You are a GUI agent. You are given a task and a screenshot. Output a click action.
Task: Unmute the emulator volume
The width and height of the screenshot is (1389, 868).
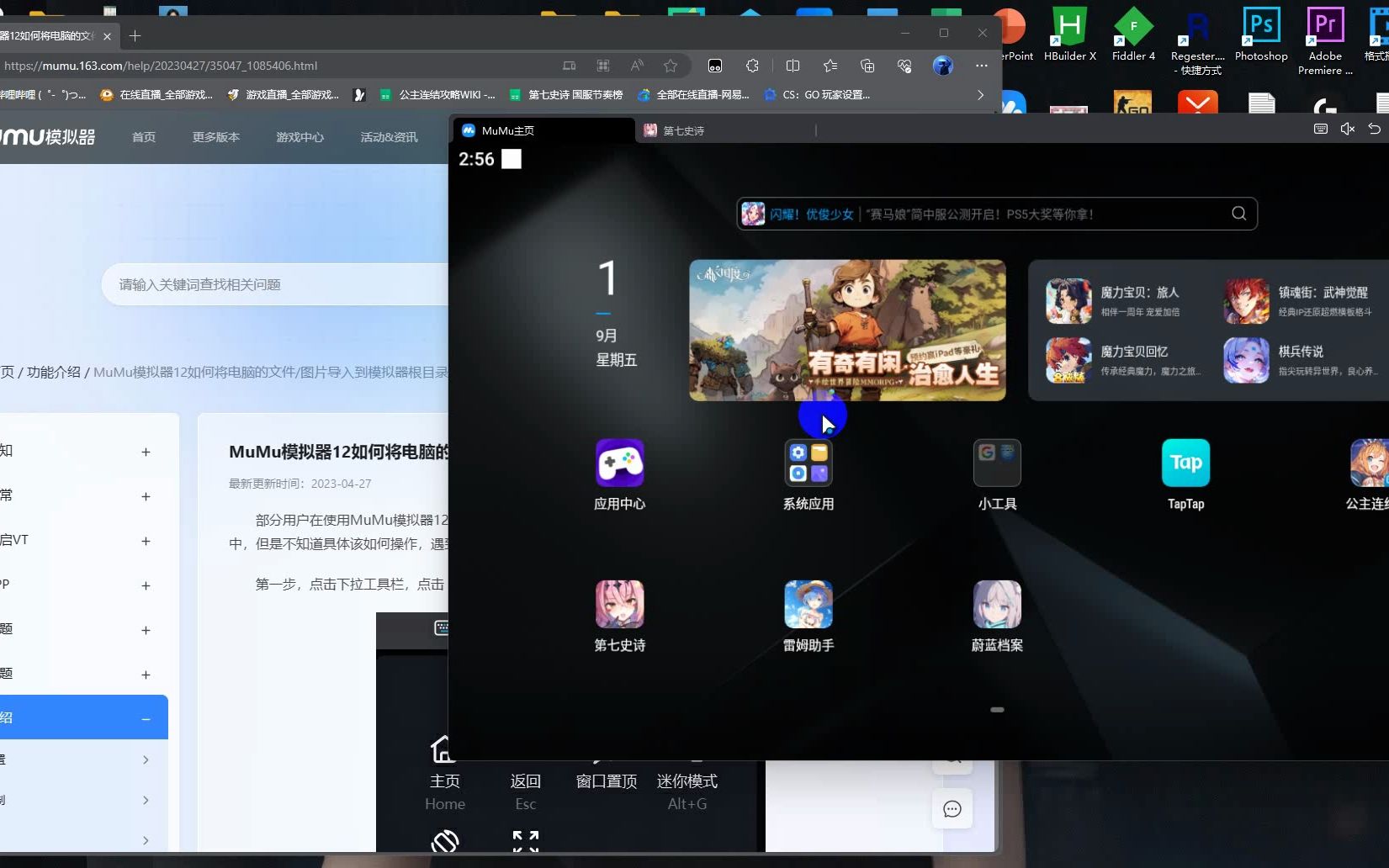point(1348,129)
